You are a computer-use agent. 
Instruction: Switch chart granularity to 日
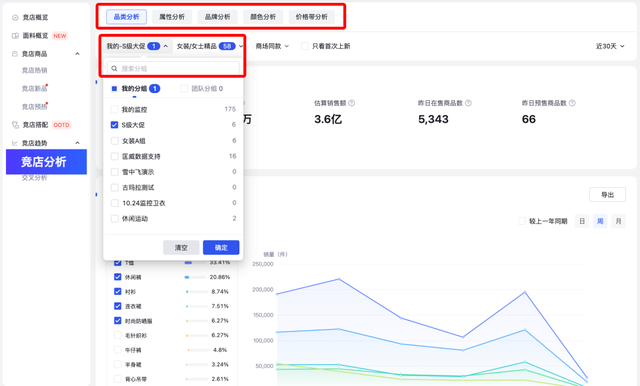click(x=582, y=221)
